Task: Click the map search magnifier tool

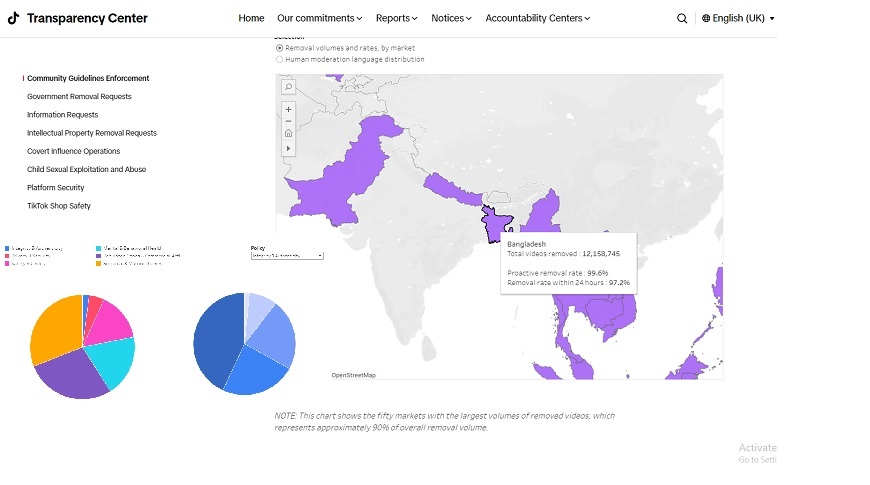Action: (x=288, y=87)
